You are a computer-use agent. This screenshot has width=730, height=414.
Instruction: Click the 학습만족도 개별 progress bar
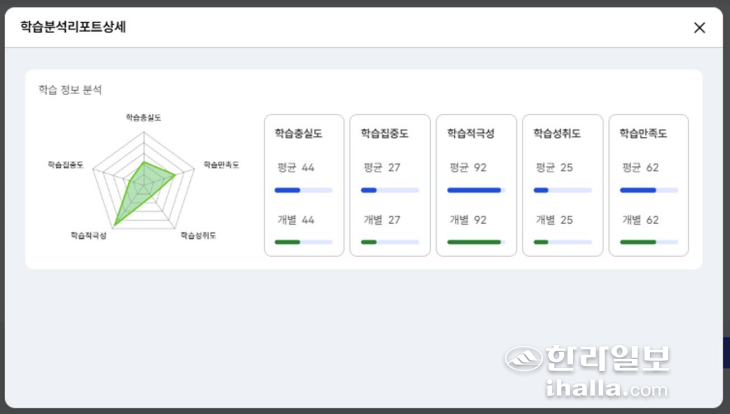tap(648, 242)
